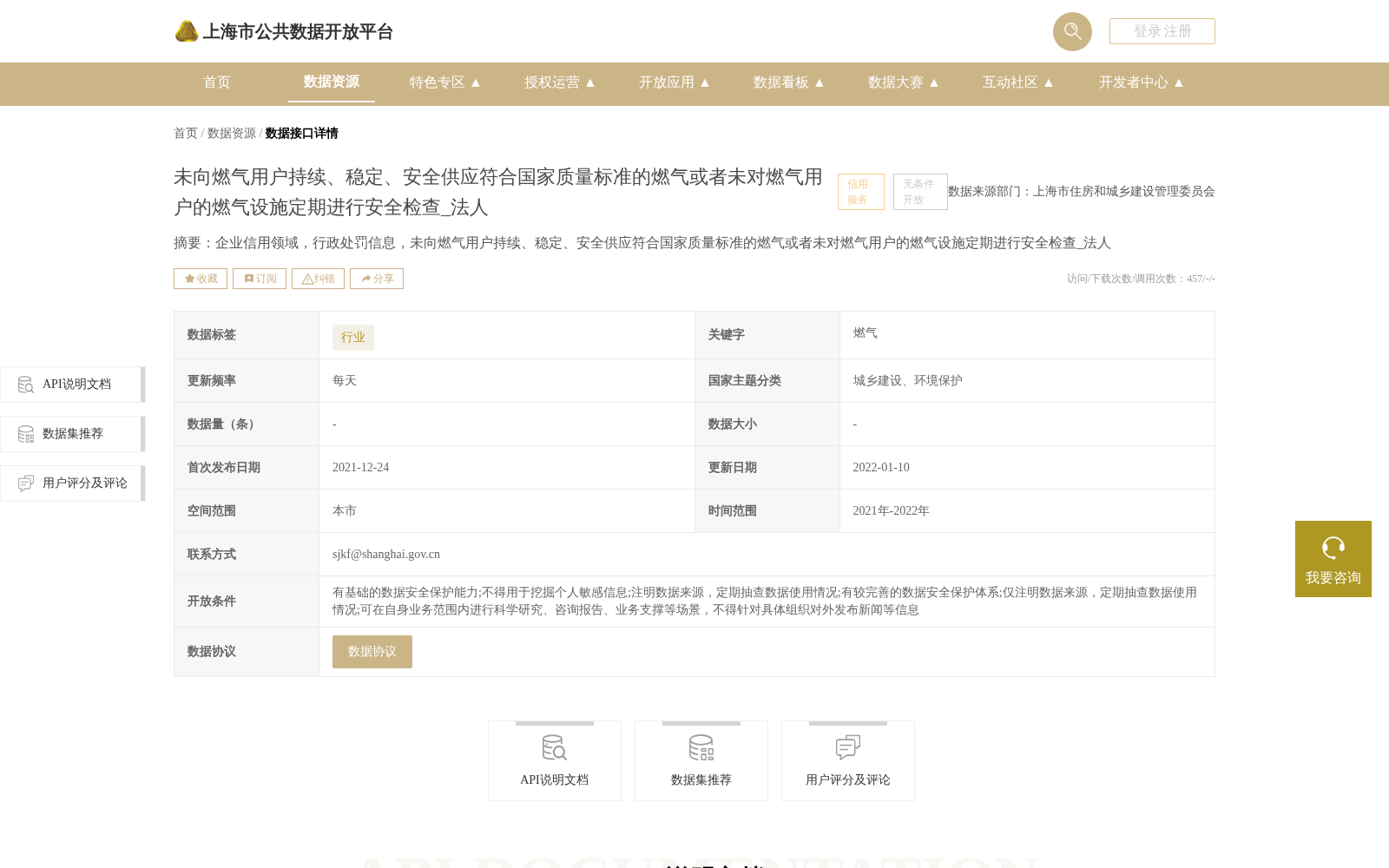Click the warning triangle icon on 纠错

coord(307,279)
